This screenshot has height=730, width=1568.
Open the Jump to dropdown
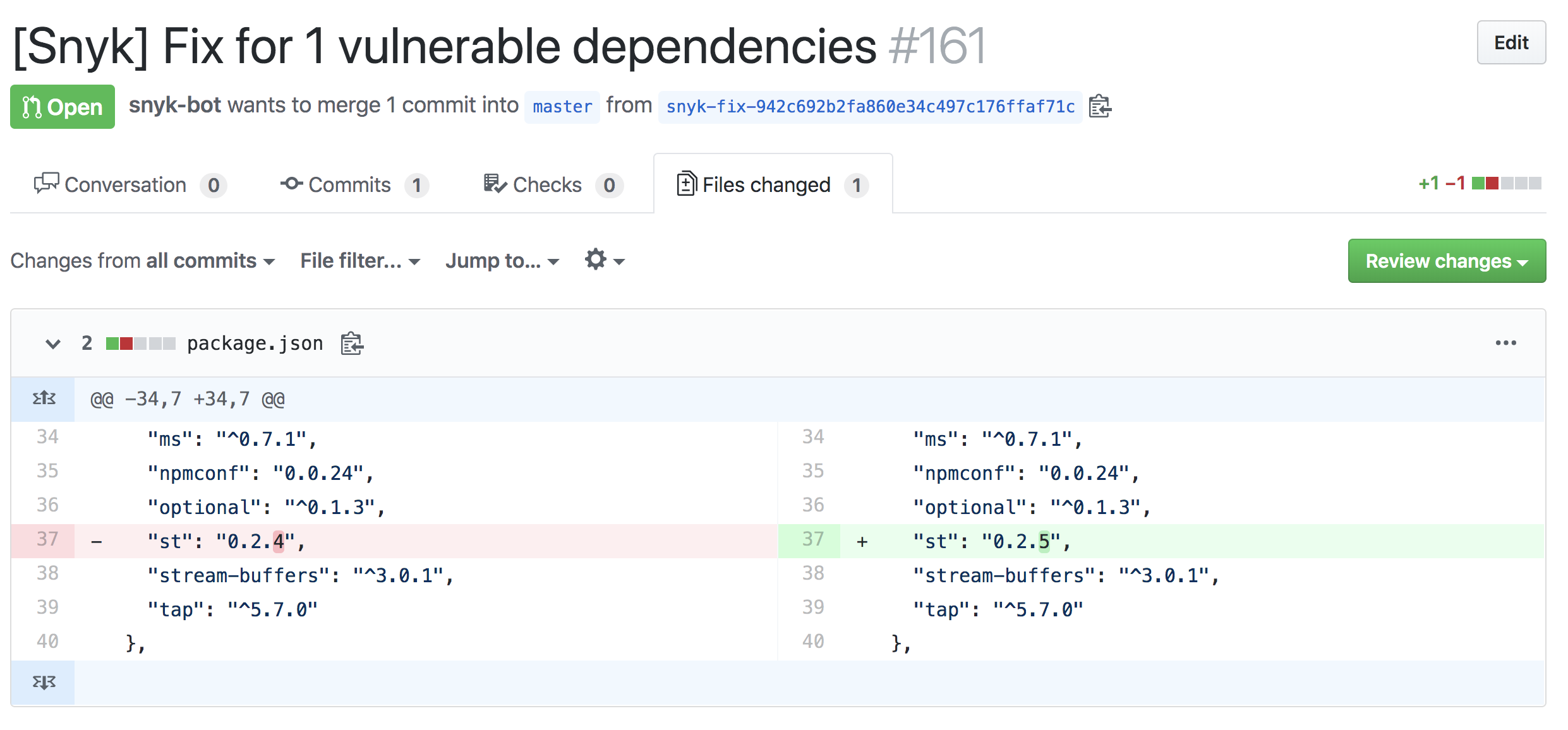click(x=502, y=261)
